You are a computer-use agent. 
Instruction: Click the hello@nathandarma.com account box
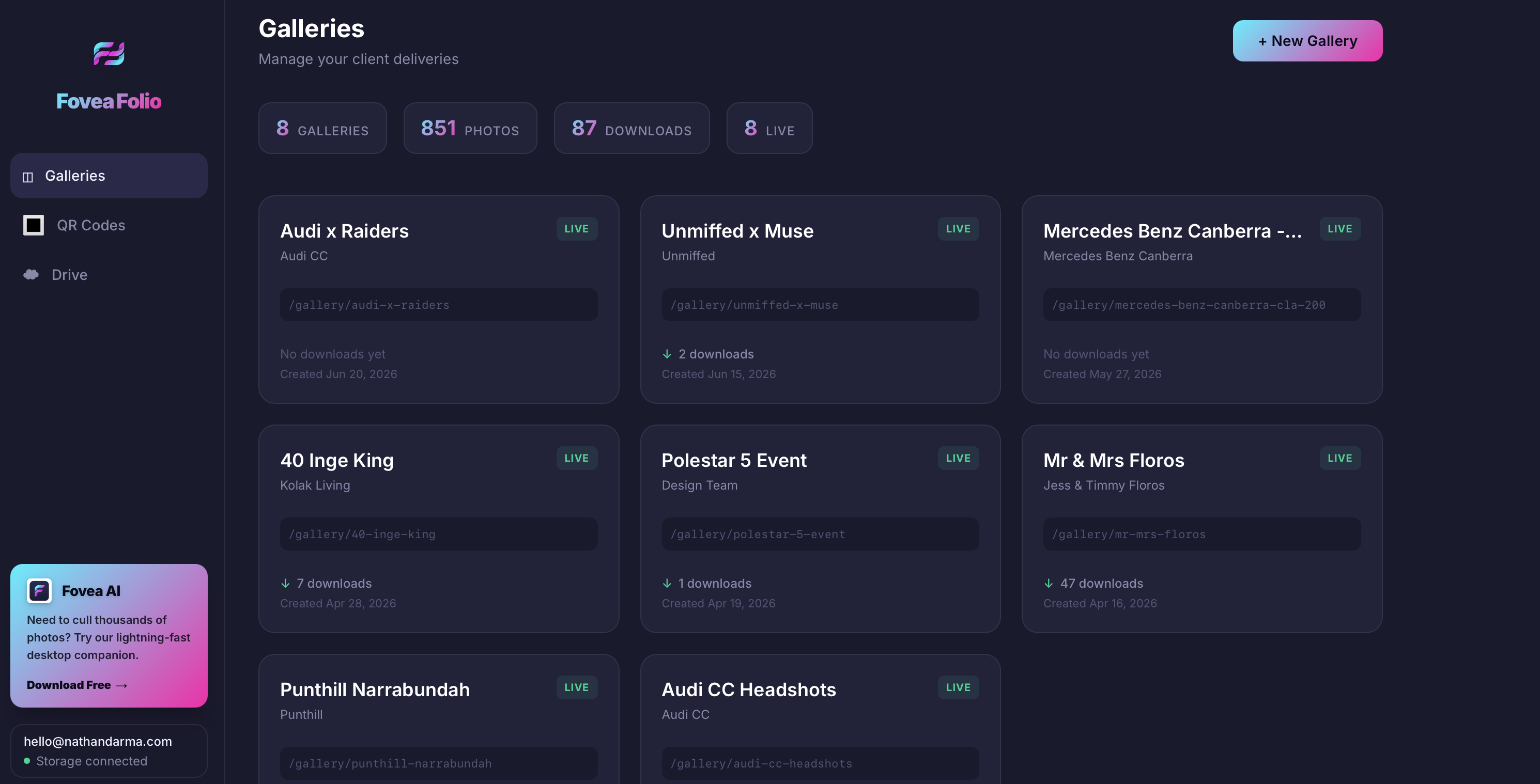(x=109, y=750)
